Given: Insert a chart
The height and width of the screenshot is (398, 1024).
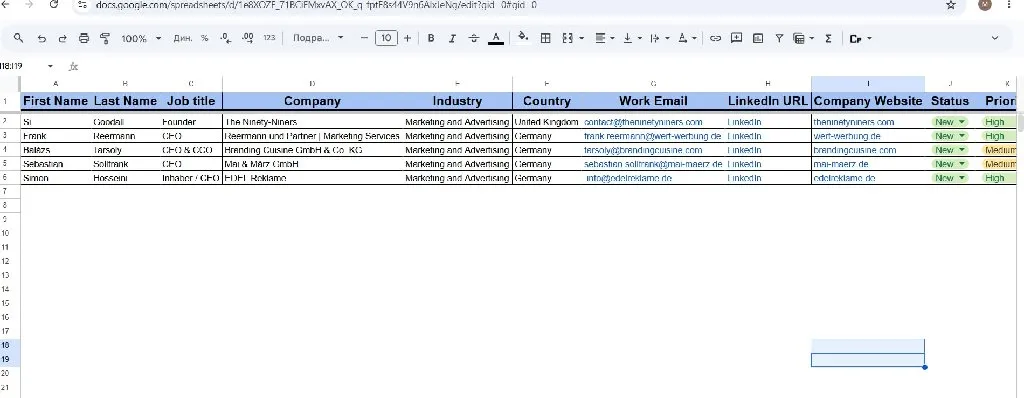Looking at the screenshot, I should [758, 39].
